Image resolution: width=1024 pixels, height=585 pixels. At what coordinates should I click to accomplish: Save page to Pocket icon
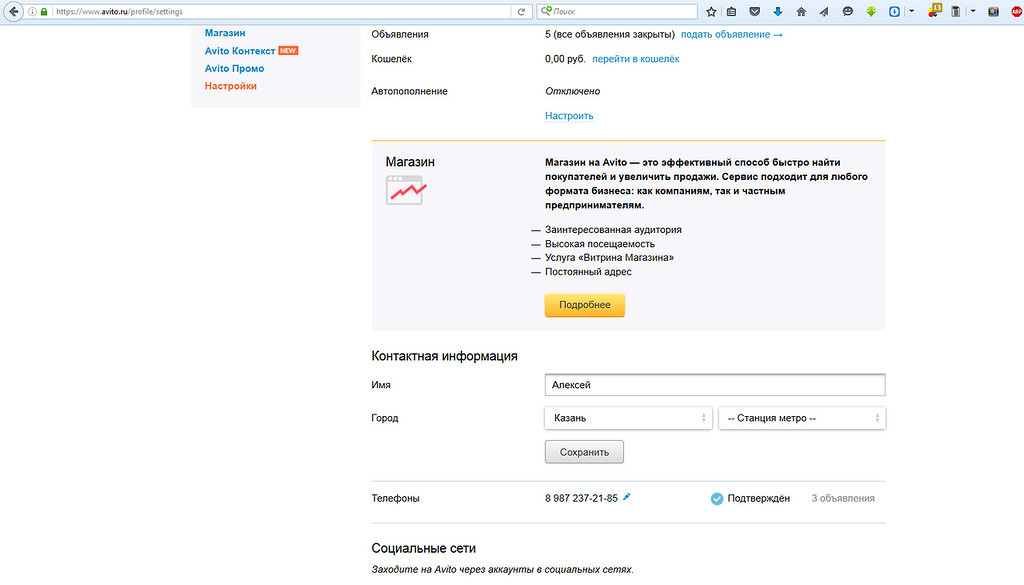(x=754, y=12)
